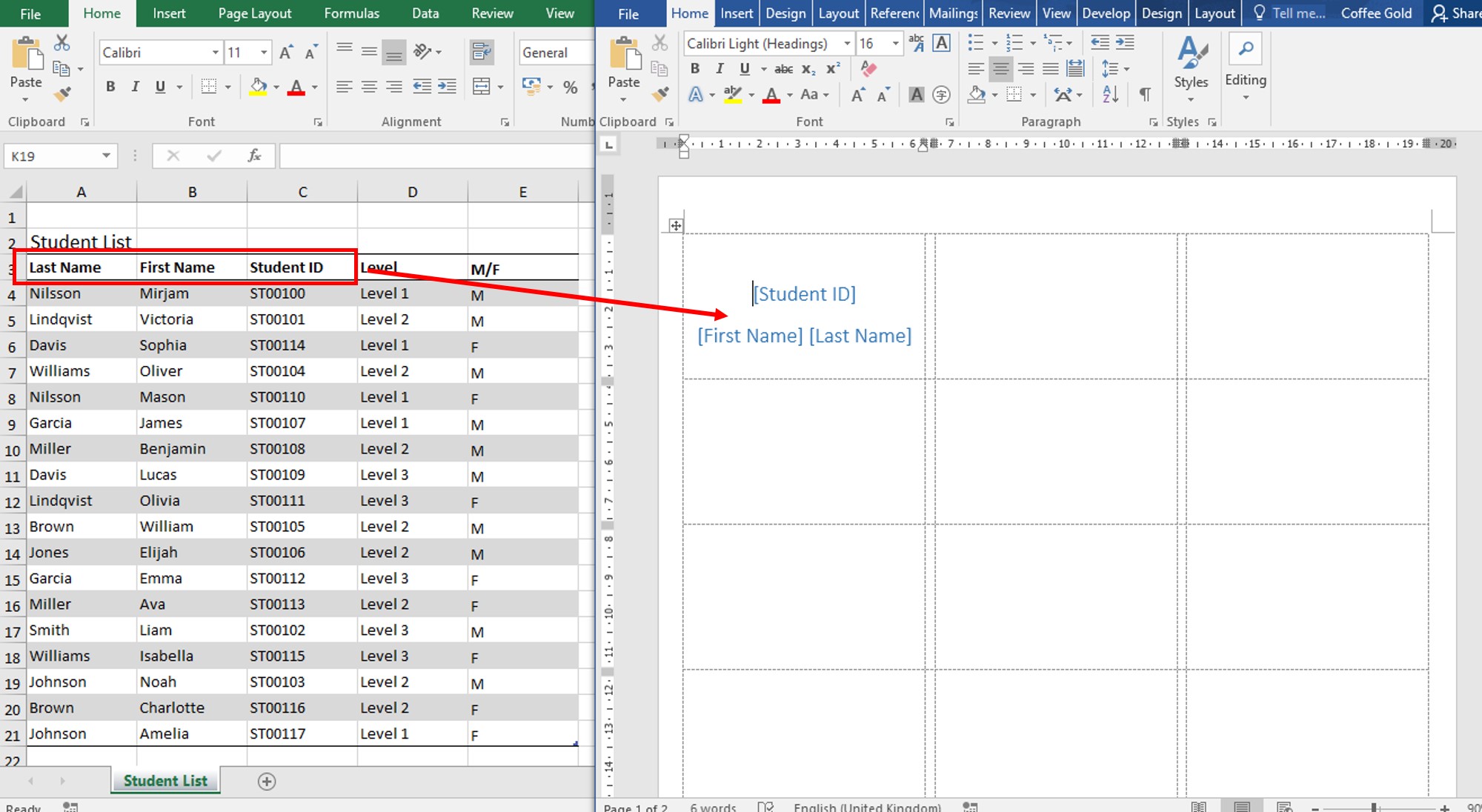
Task: Click the Clear All Formatting eraser icon
Action: click(x=868, y=69)
